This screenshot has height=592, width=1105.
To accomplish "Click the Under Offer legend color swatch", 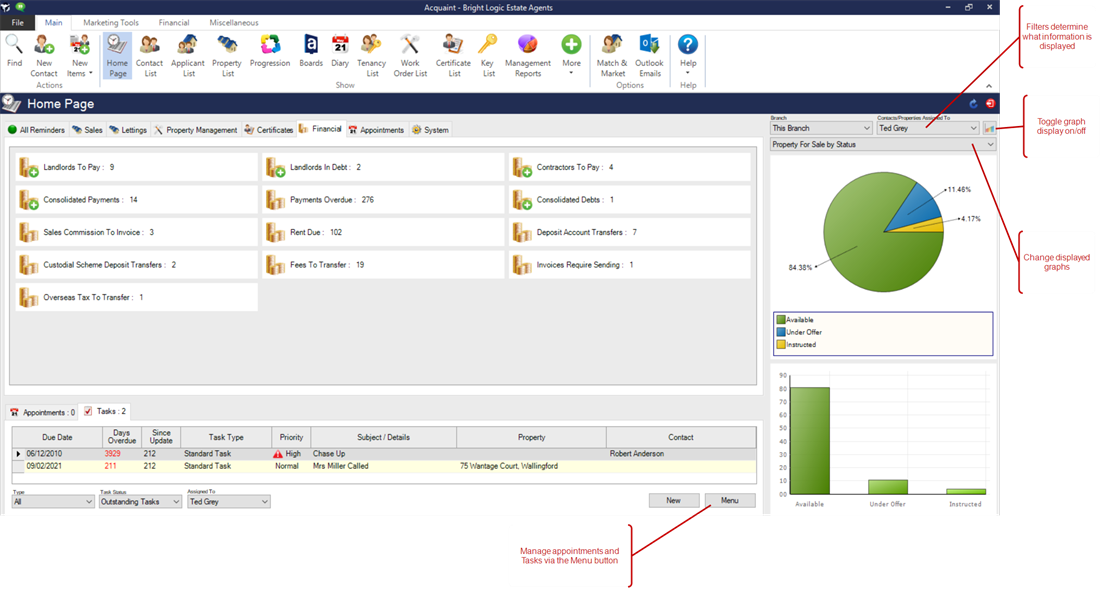I will [780, 332].
